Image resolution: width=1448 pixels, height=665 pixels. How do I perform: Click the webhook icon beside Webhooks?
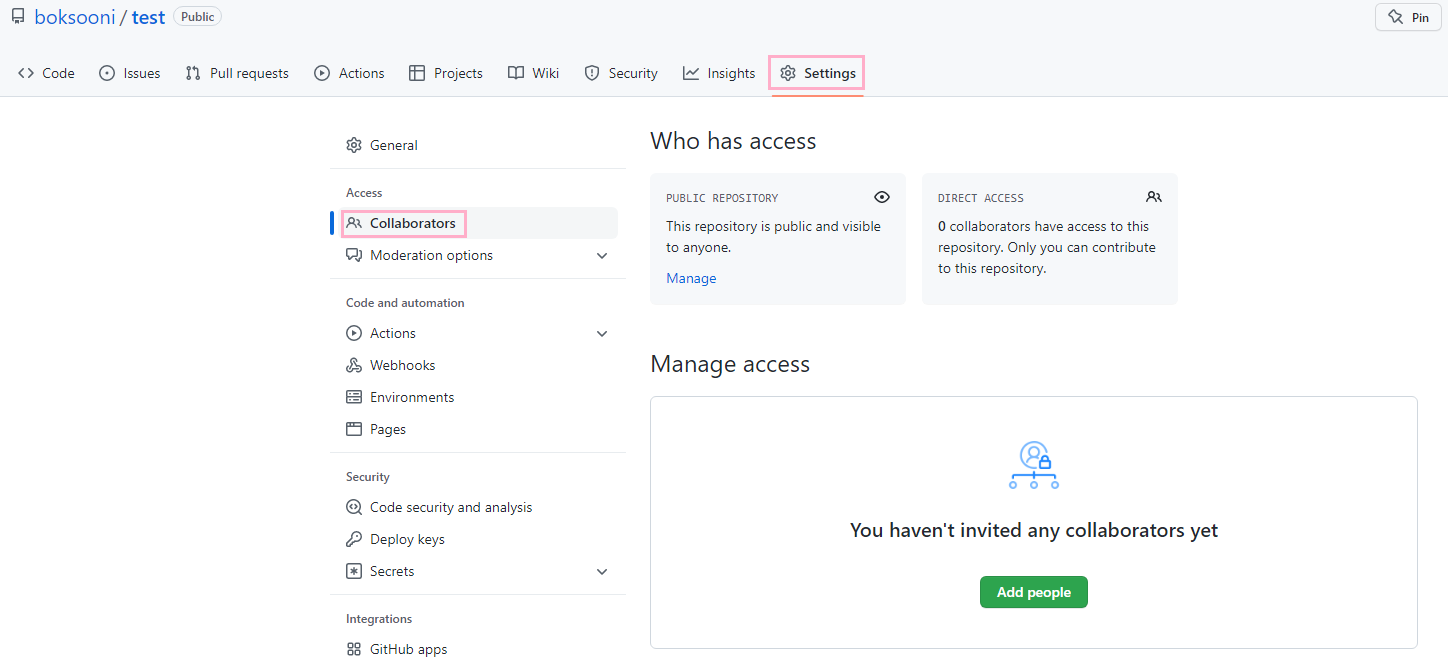point(354,365)
